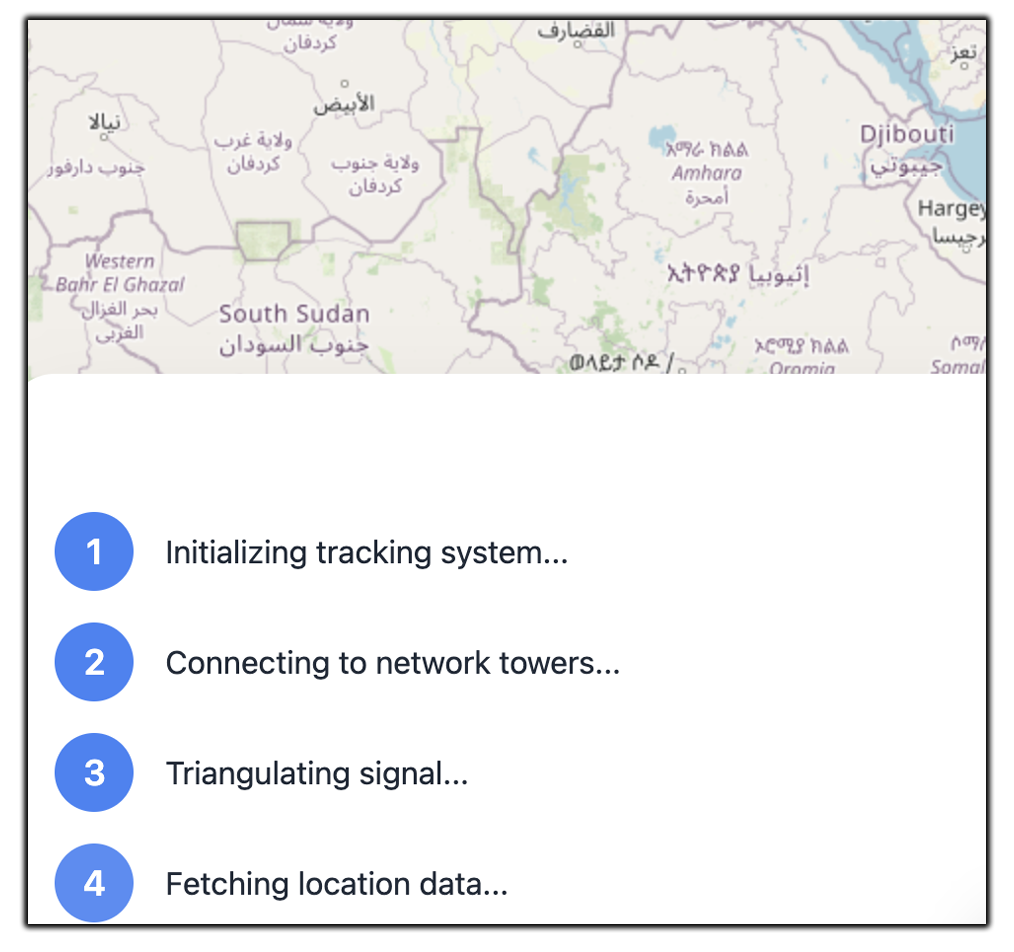
Task: Click the نيالا city label
Action: (105, 122)
